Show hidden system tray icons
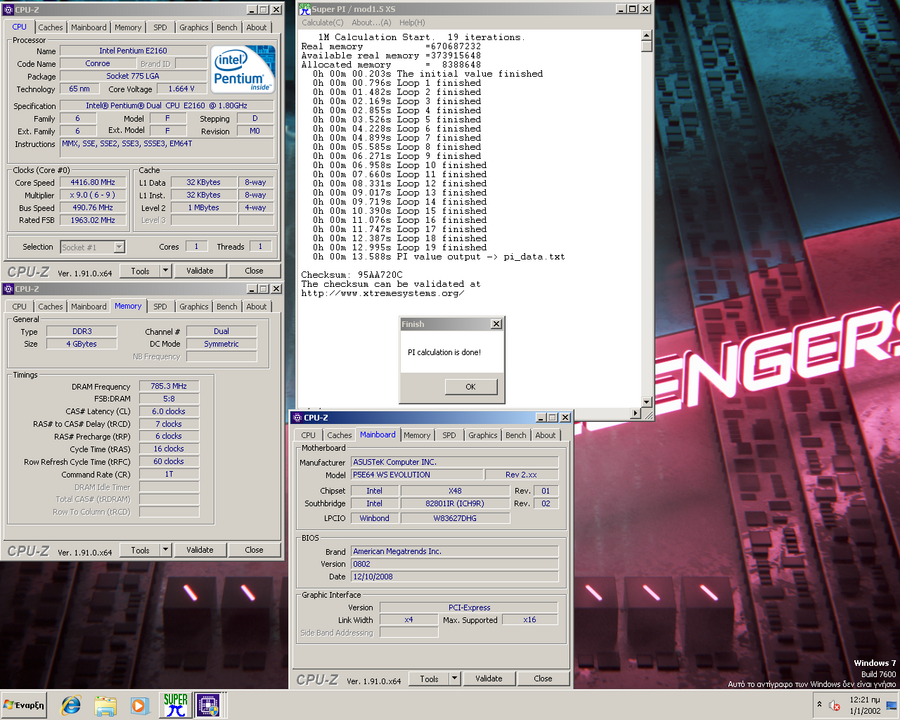Viewport: 900px width, 720px height. [819, 705]
